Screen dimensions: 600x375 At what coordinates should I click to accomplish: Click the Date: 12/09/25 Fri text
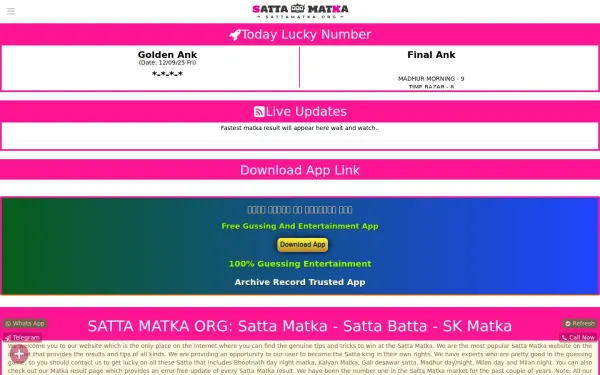[167, 63]
